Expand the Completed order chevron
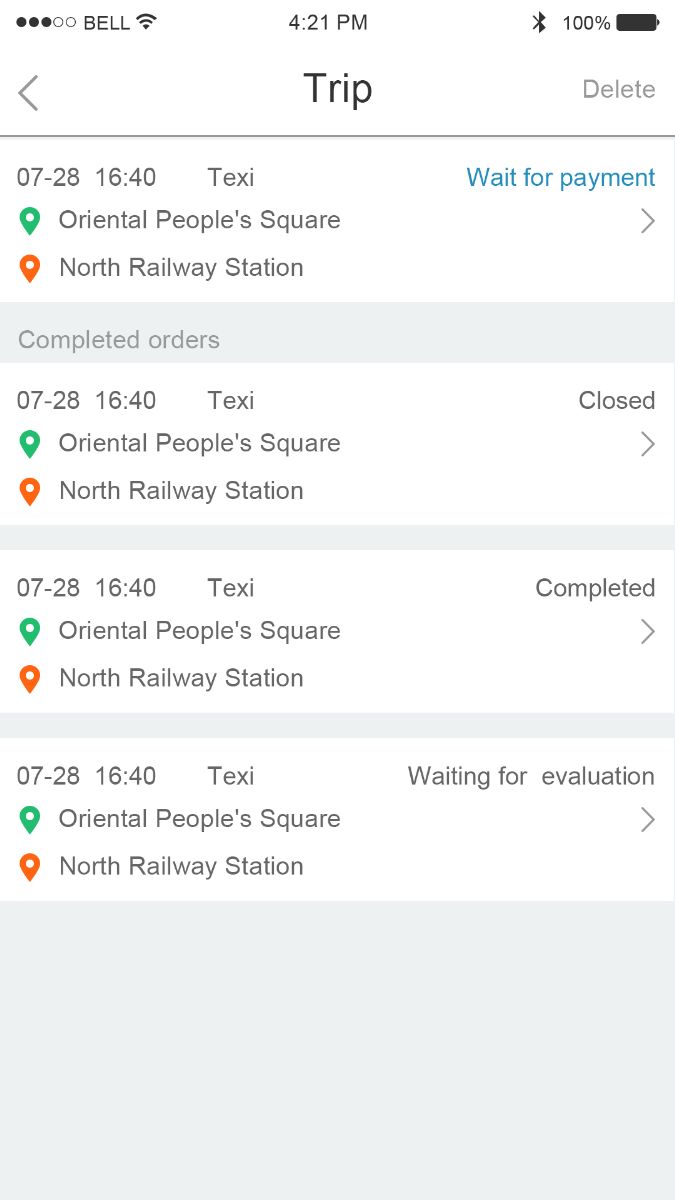Image resolution: width=675 pixels, height=1200 pixels. pyautogui.click(x=647, y=632)
